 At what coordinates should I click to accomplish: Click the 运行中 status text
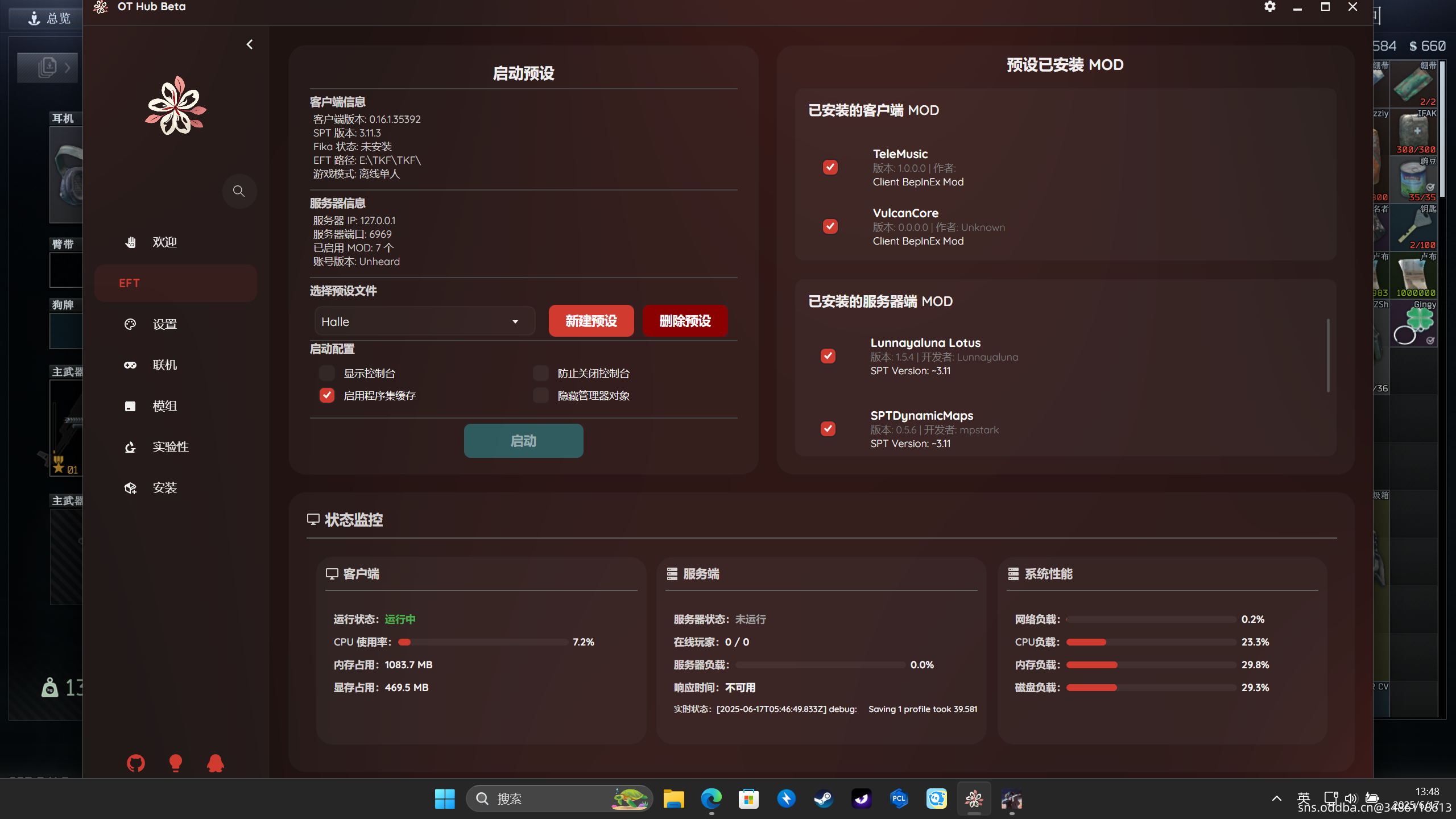[400, 619]
